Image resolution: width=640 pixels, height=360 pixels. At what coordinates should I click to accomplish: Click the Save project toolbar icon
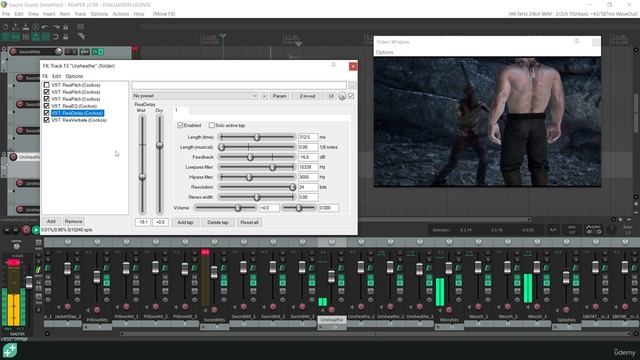[x=25, y=27]
